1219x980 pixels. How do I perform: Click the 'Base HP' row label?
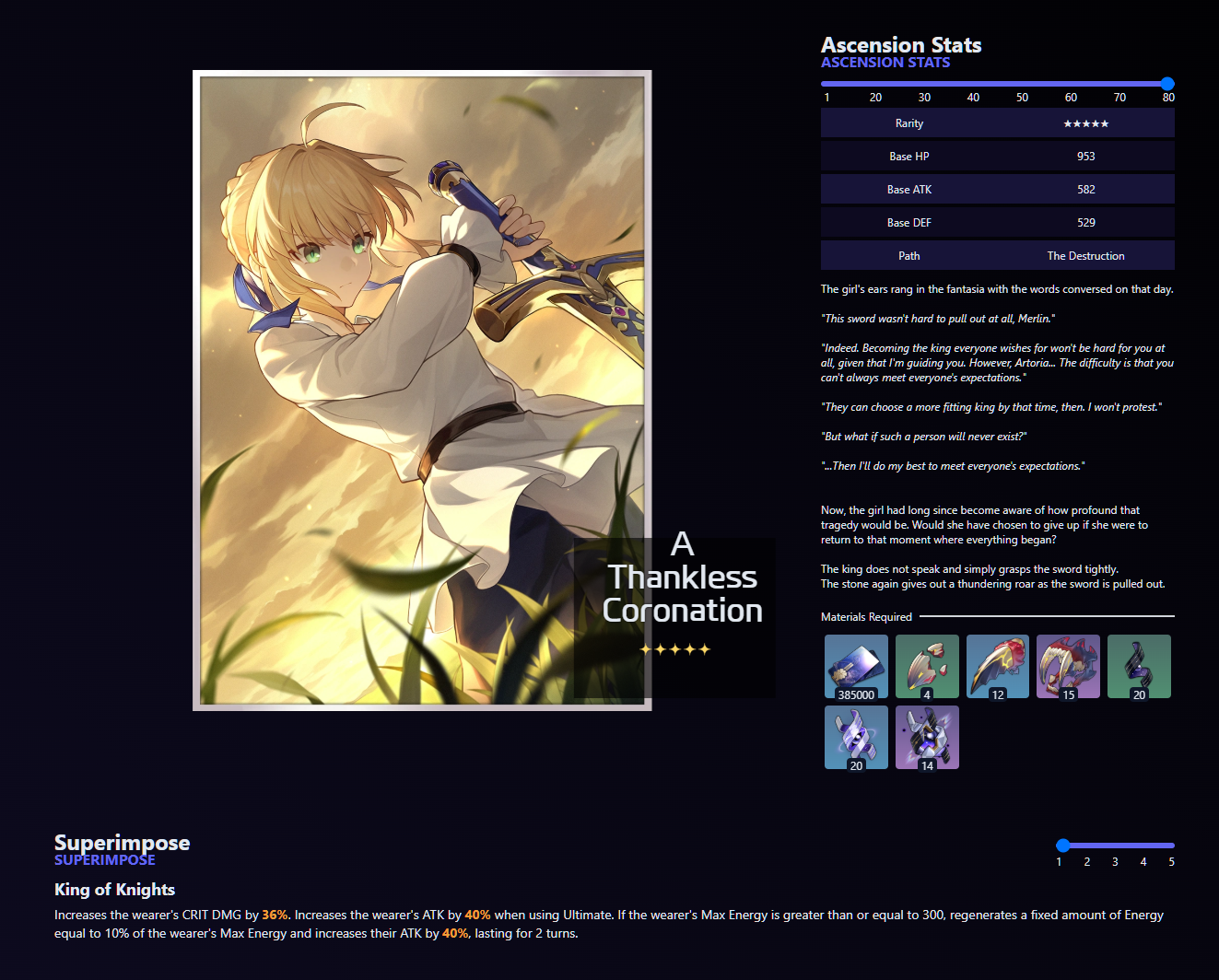point(909,157)
